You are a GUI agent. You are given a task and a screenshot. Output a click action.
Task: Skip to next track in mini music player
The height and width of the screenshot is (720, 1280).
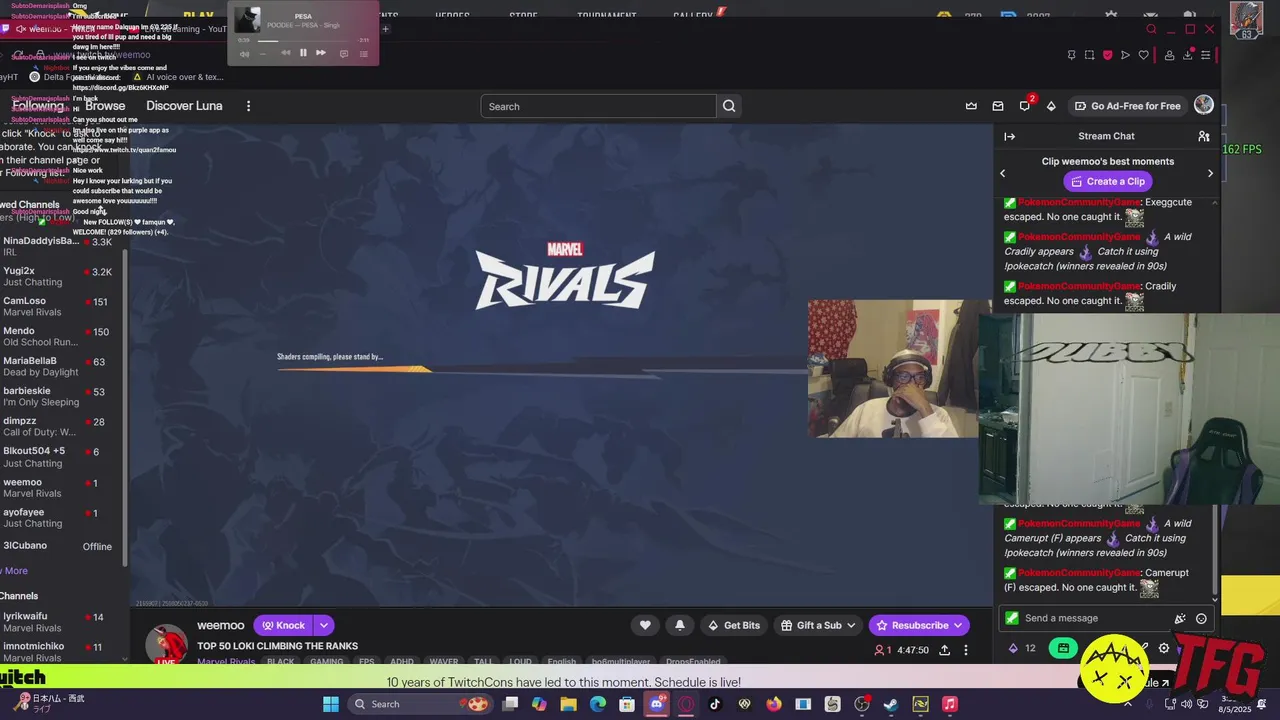321,53
